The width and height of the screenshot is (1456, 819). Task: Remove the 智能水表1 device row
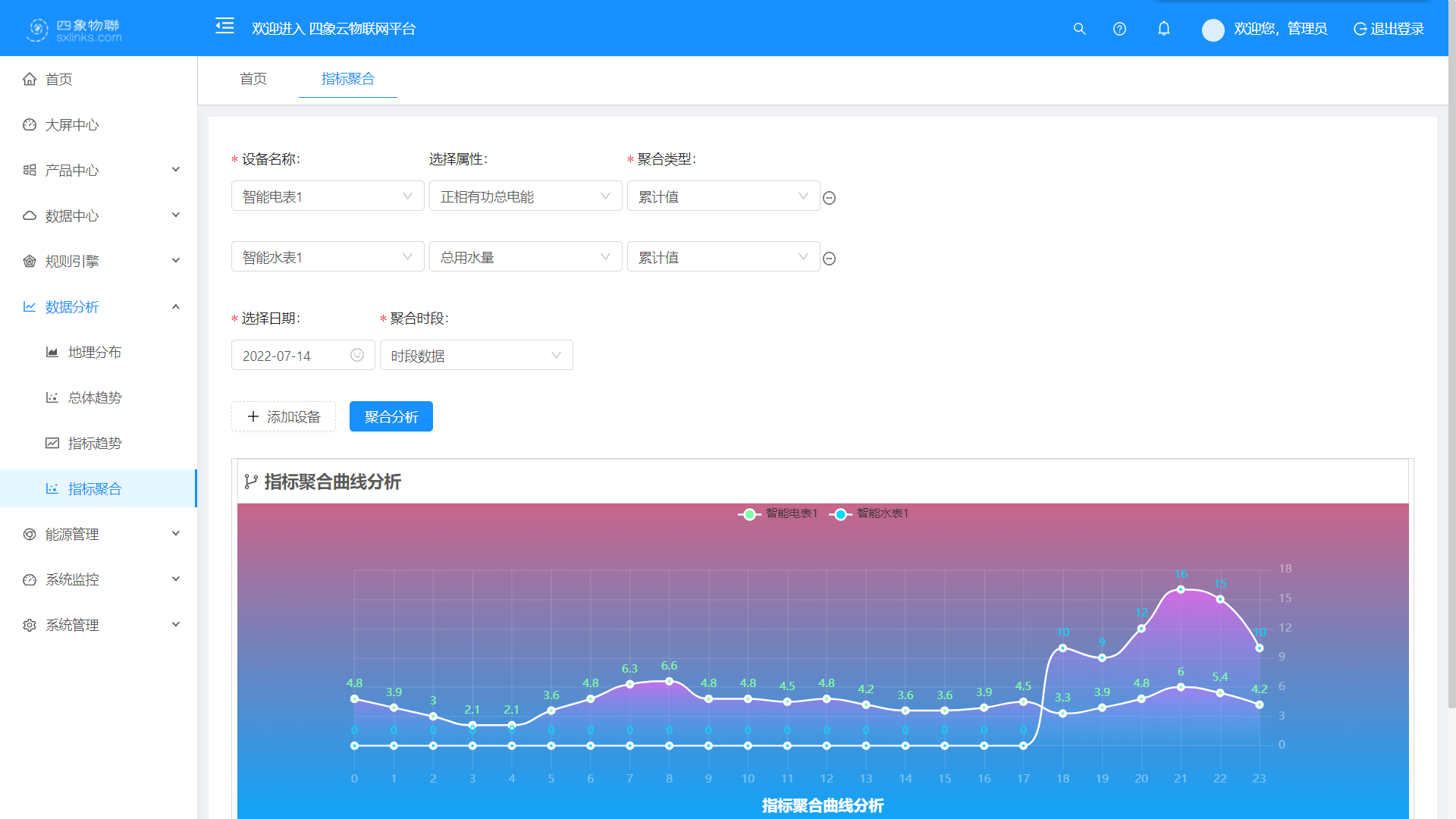tap(829, 259)
